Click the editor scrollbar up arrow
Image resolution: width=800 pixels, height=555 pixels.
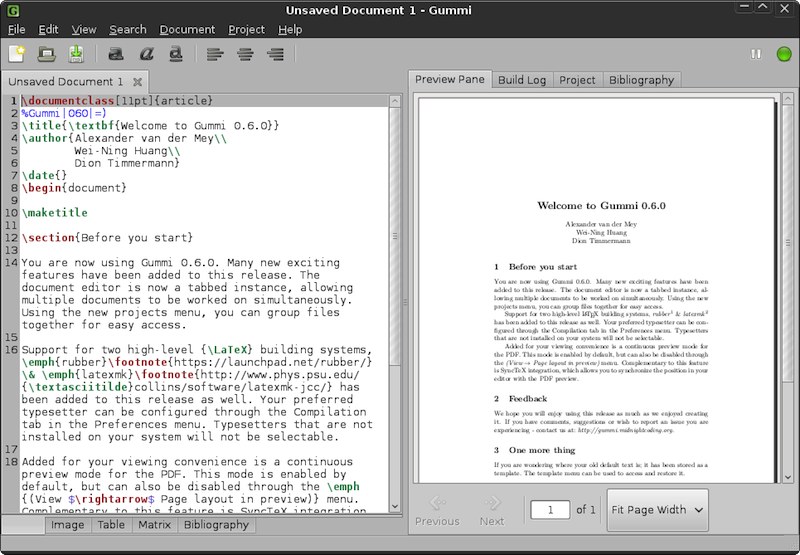point(395,101)
